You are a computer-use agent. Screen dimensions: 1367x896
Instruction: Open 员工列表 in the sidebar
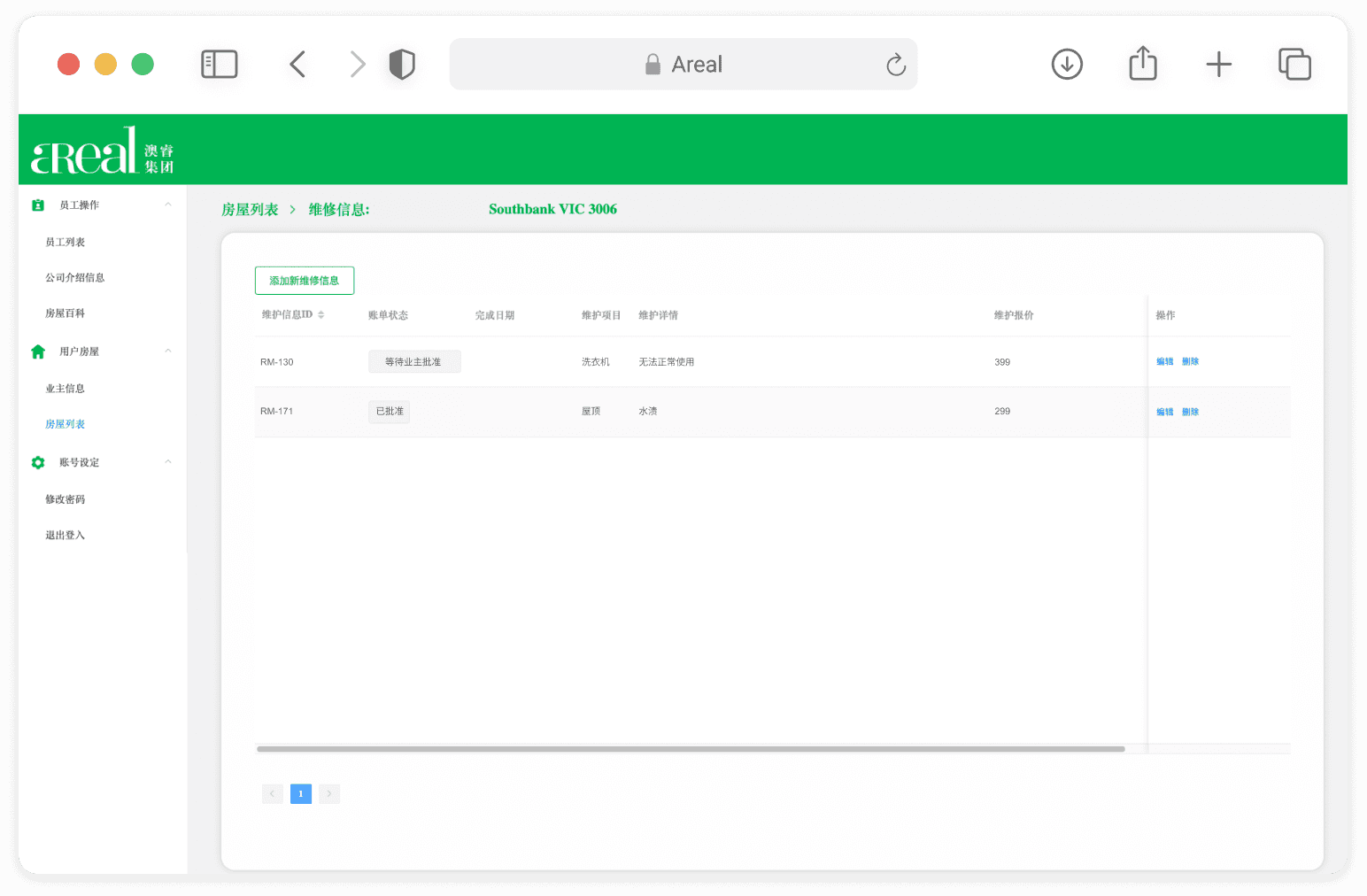tap(66, 242)
